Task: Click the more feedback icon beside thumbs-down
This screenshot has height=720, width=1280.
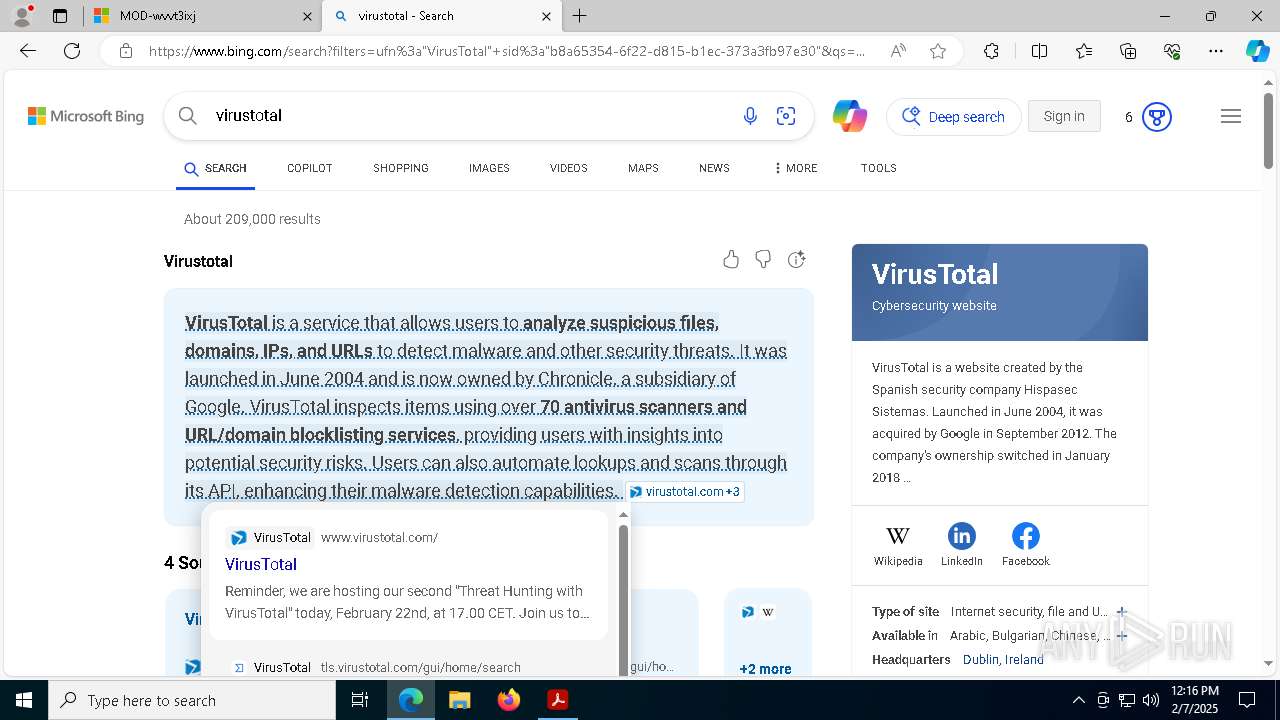Action: [796, 260]
